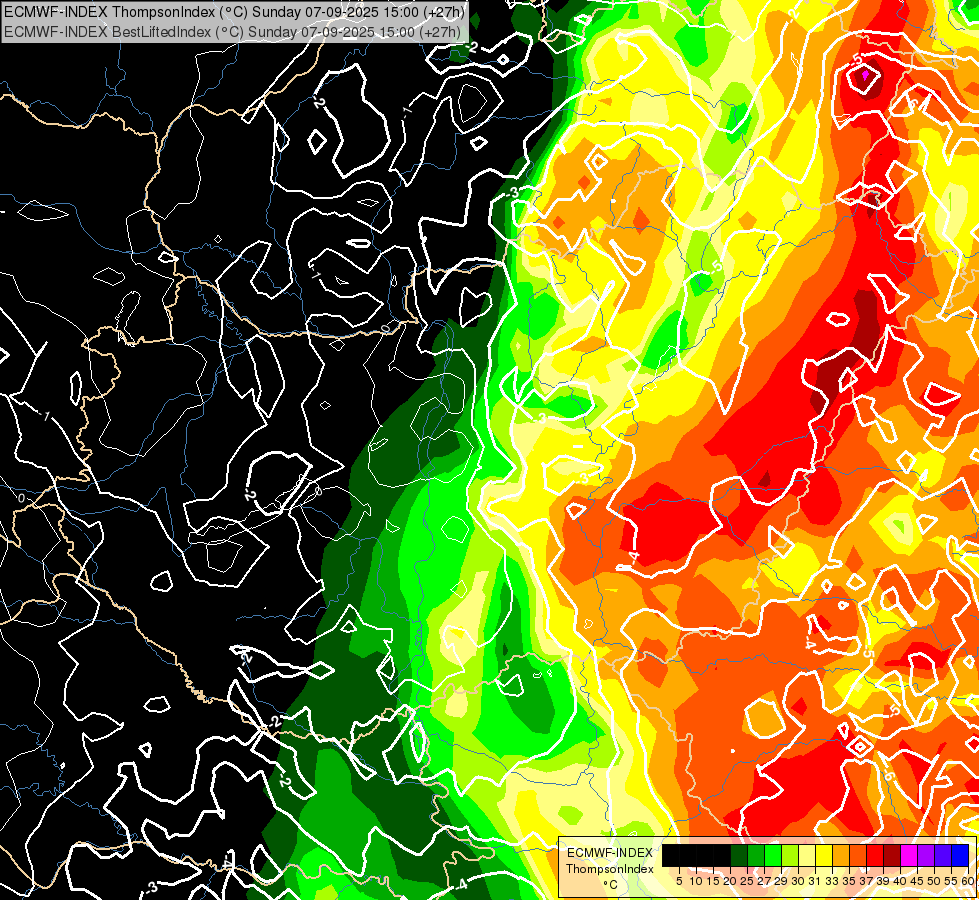Click the legend tick value '37'

point(867,881)
